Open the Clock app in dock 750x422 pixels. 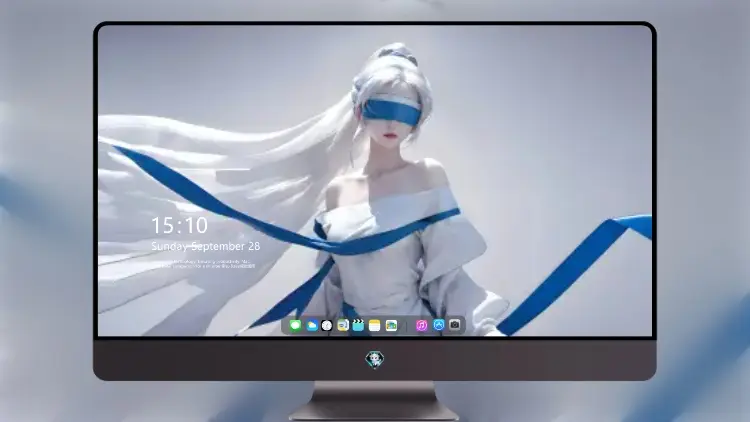tap(327, 325)
